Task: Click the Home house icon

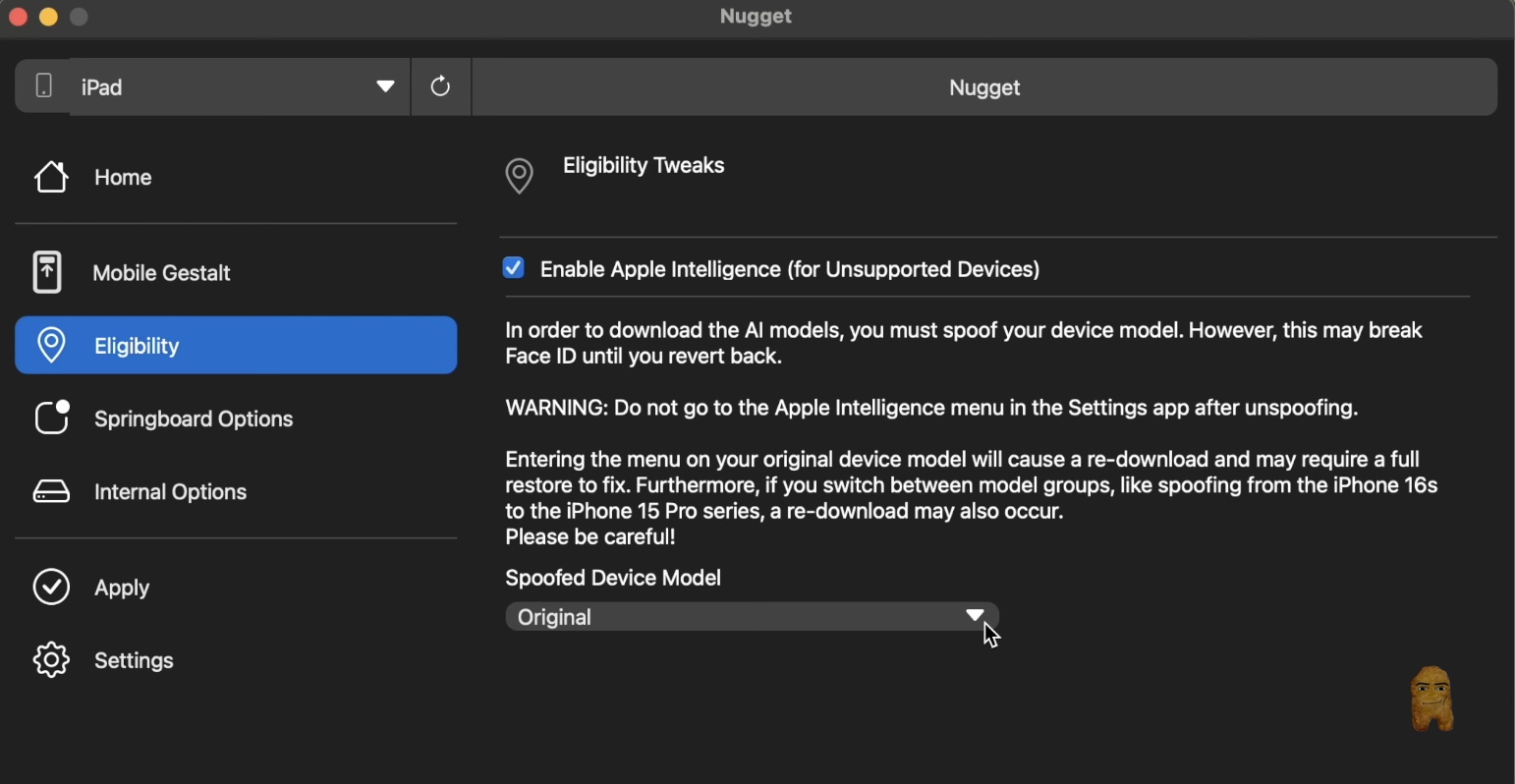Action: pos(51,177)
